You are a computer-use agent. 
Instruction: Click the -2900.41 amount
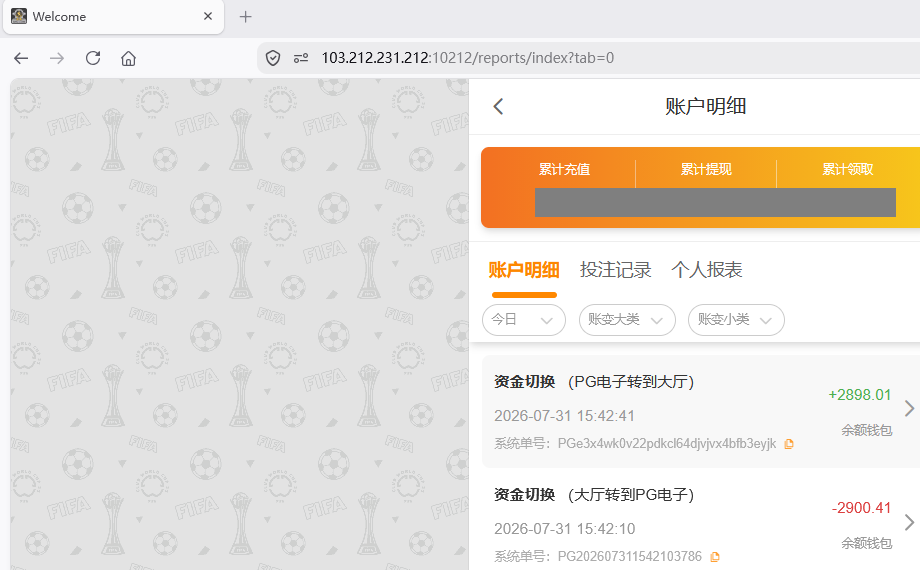(861, 508)
